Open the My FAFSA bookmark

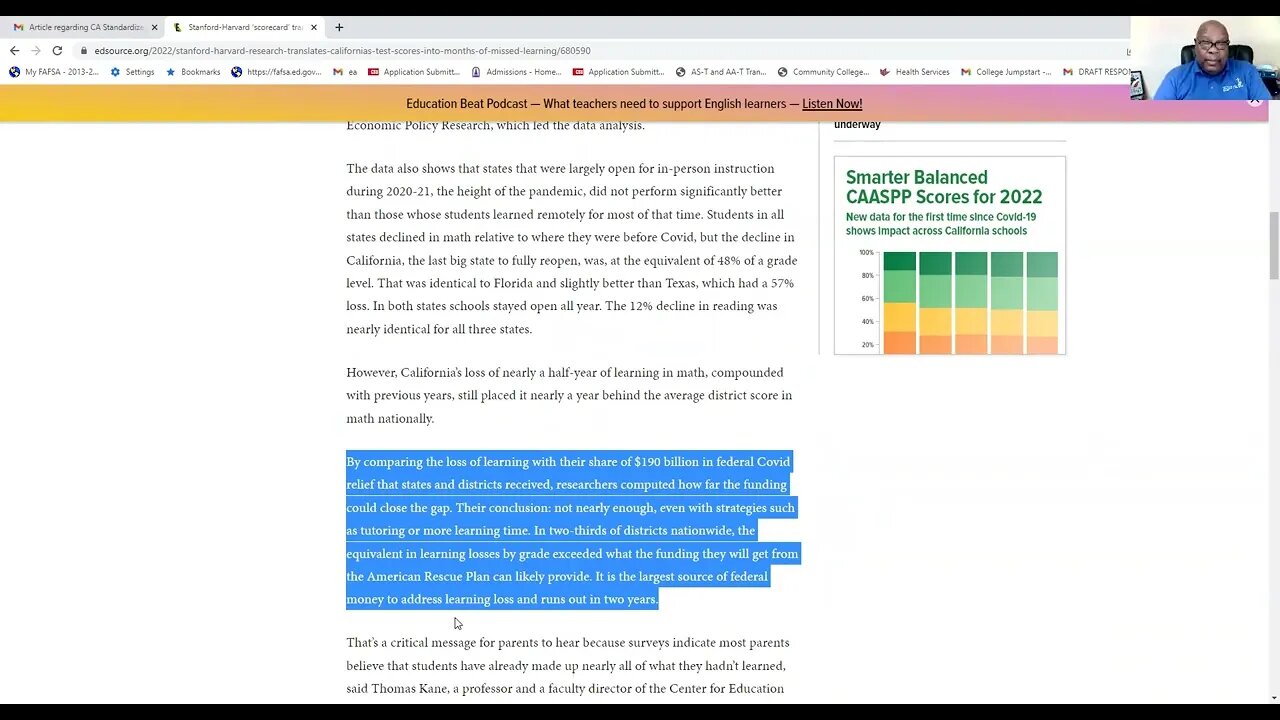(x=54, y=72)
